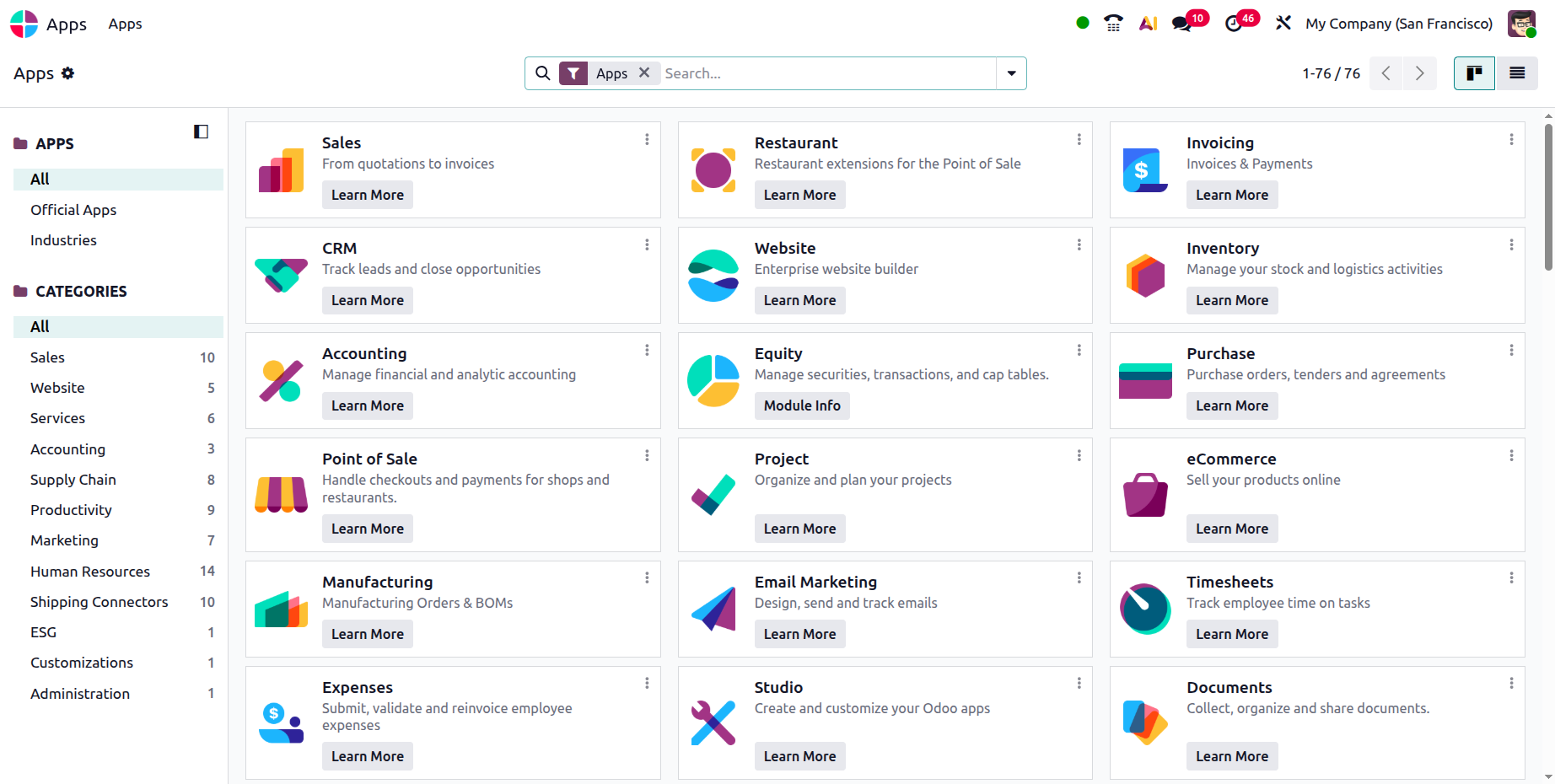Viewport: 1555px width, 784px height.
Task: Remove the Apps filter from search
Action: pyautogui.click(x=644, y=72)
